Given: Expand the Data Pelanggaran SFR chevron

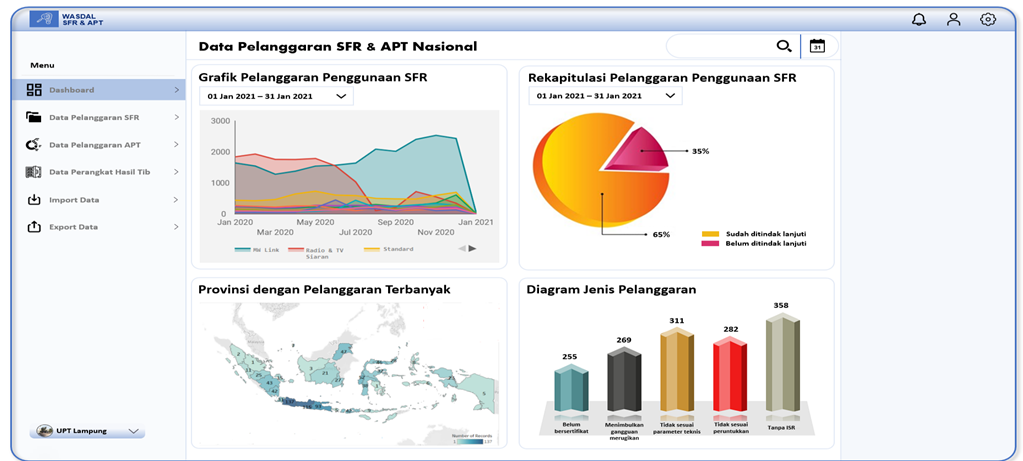Looking at the screenshot, I should point(176,117).
